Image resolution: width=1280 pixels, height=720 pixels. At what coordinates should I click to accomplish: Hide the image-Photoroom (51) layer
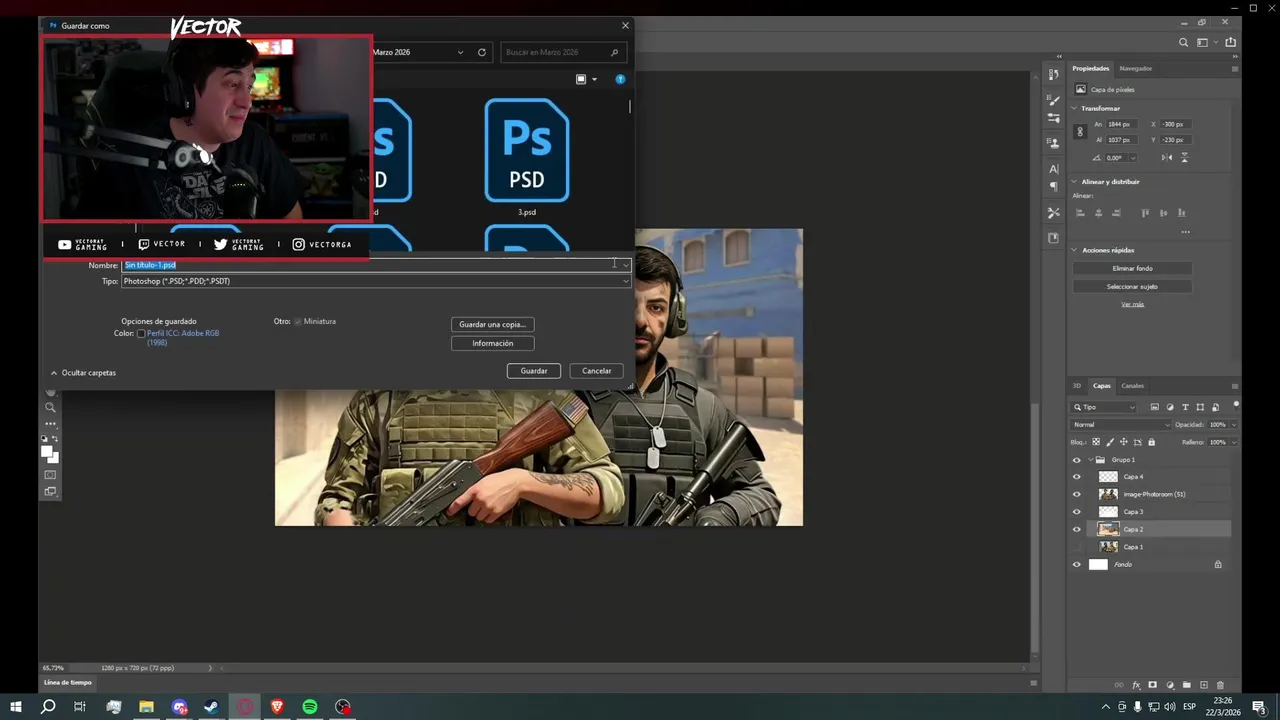1077,494
